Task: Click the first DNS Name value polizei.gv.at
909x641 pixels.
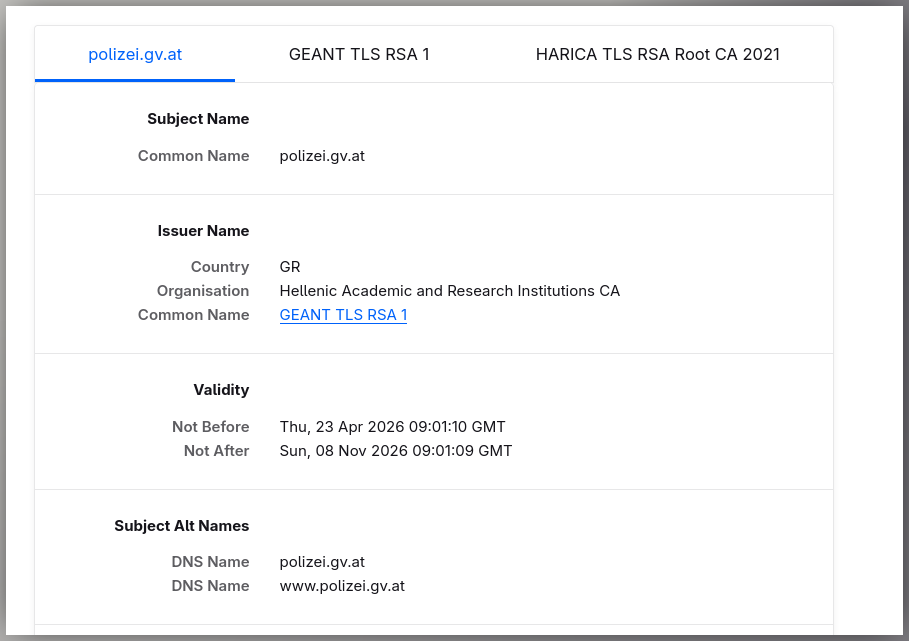Action: 322,562
